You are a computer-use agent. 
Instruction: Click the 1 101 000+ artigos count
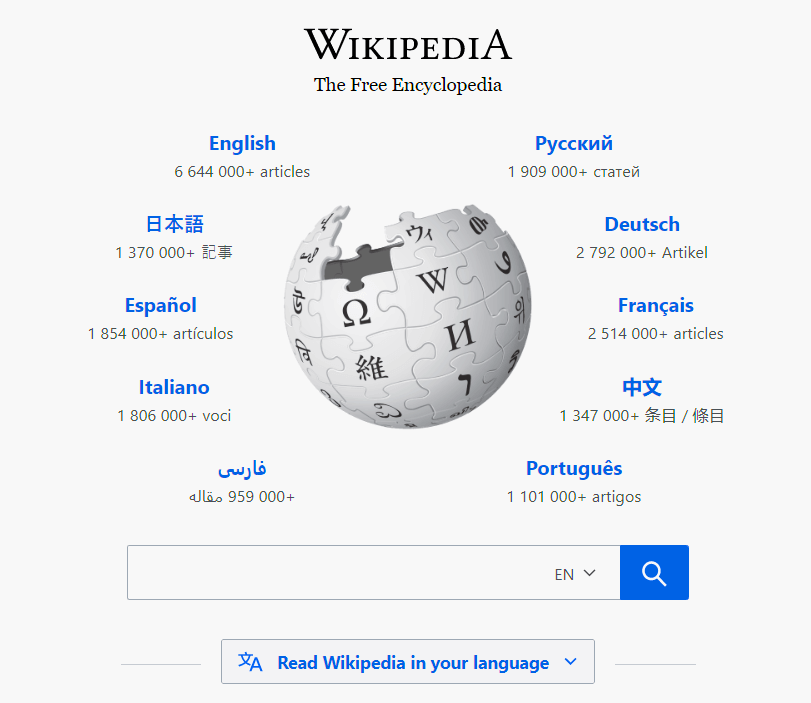[x=574, y=497]
